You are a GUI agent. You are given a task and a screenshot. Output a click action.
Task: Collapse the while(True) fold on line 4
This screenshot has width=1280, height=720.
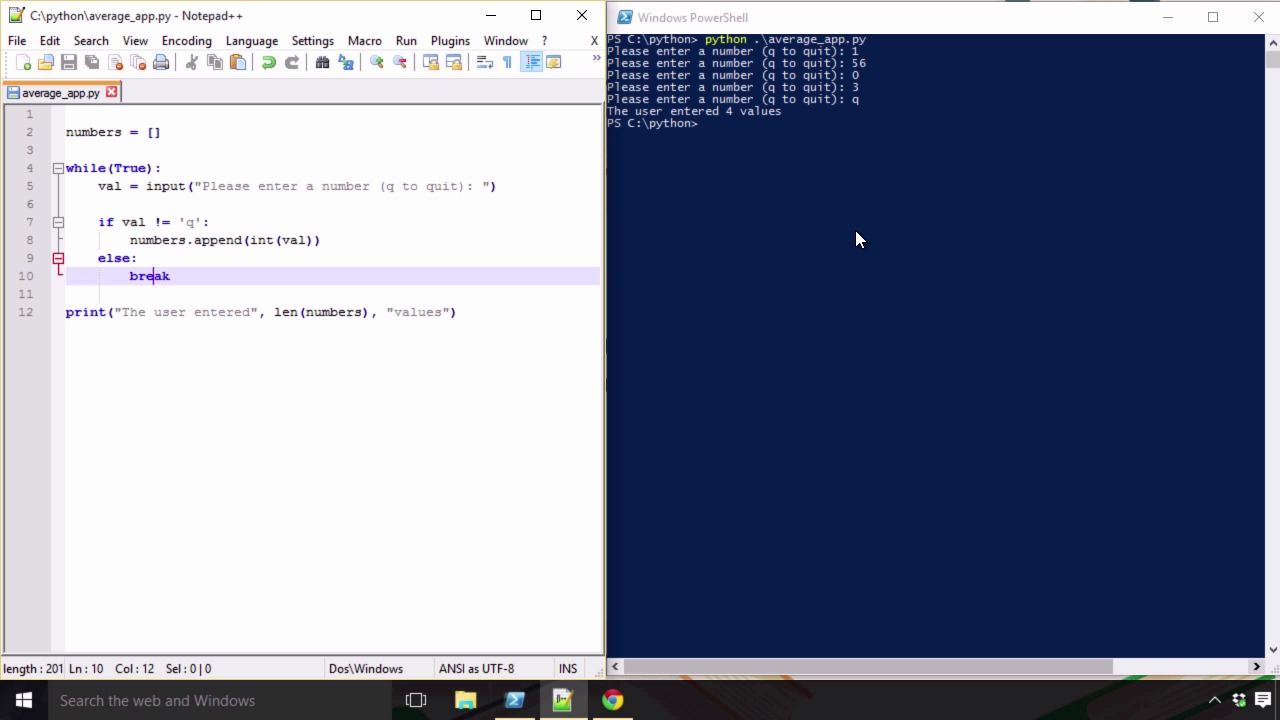tap(58, 168)
